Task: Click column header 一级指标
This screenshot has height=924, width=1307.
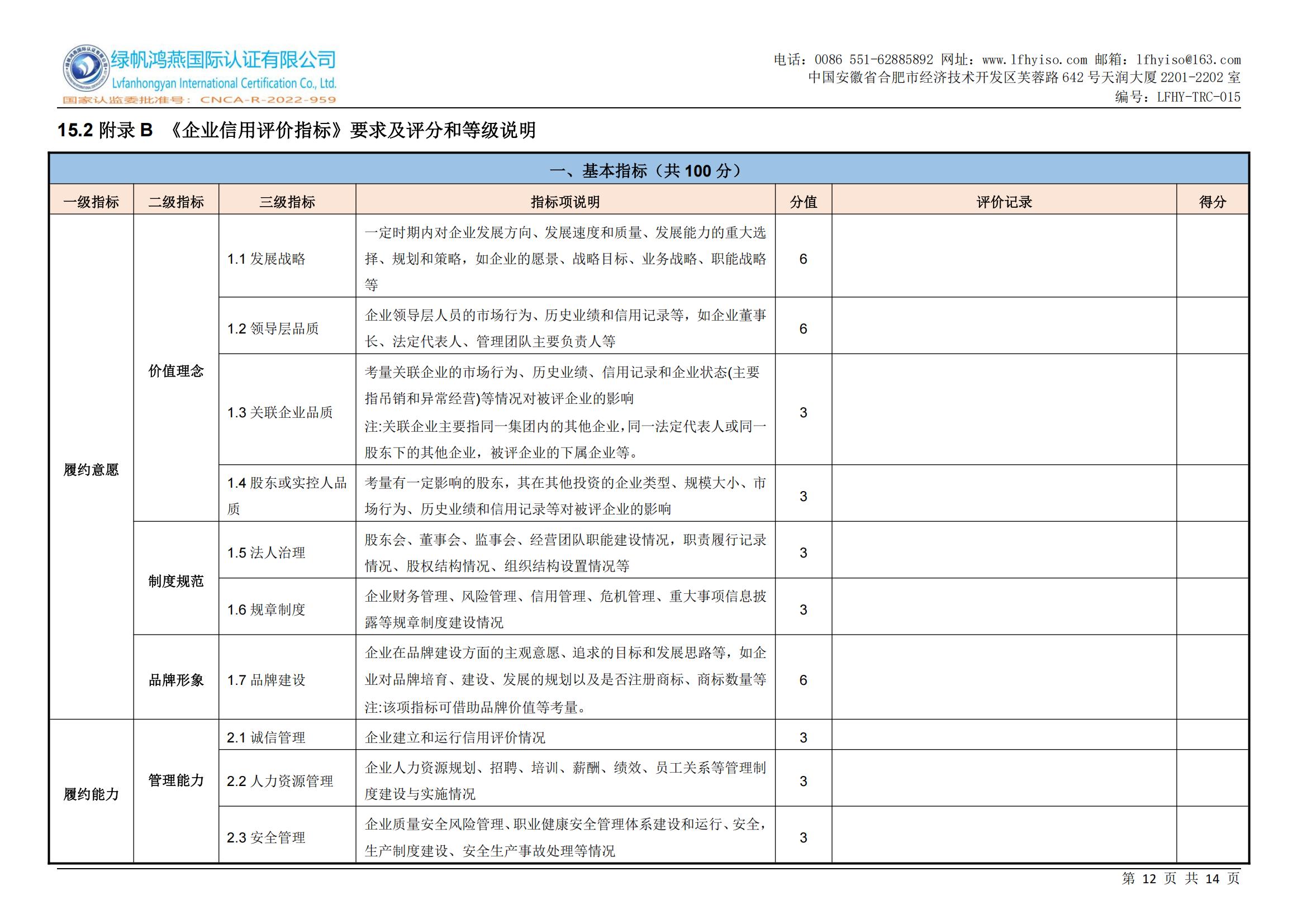Action: 91,202
